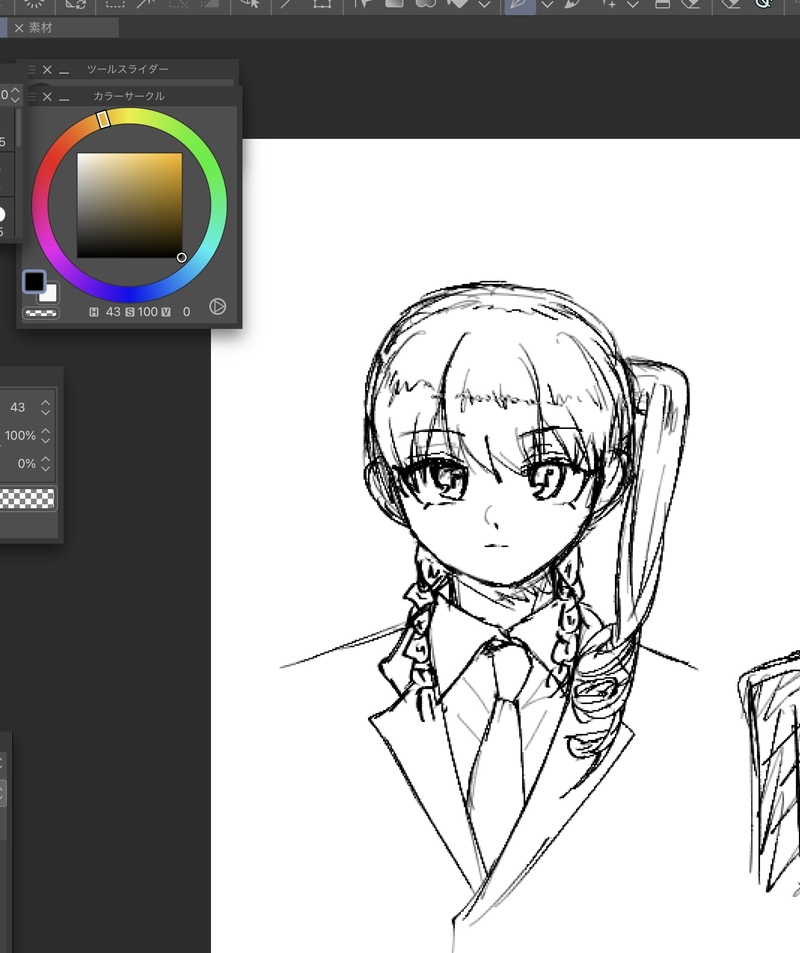
Task: Close the ツールスライダー panel
Action: (x=47, y=70)
